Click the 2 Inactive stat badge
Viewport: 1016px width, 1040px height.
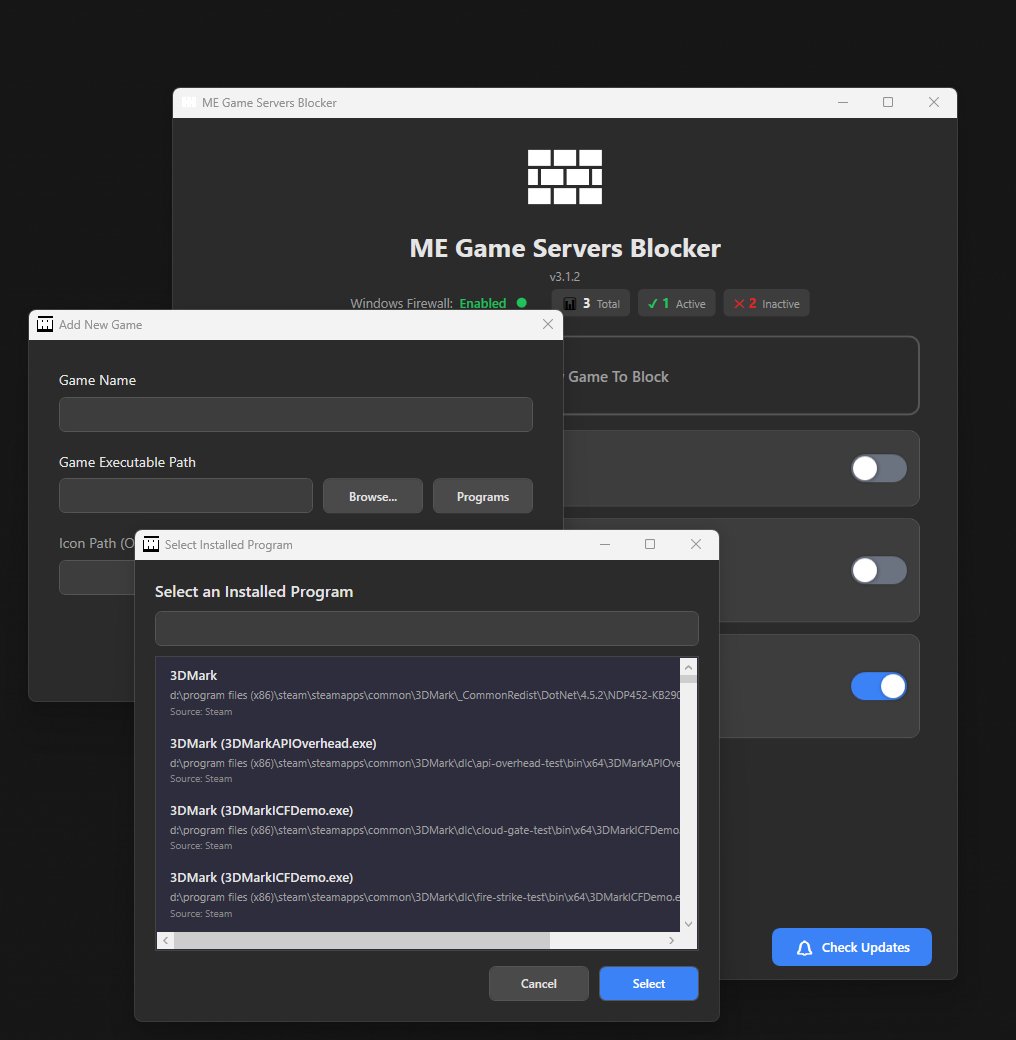point(766,303)
